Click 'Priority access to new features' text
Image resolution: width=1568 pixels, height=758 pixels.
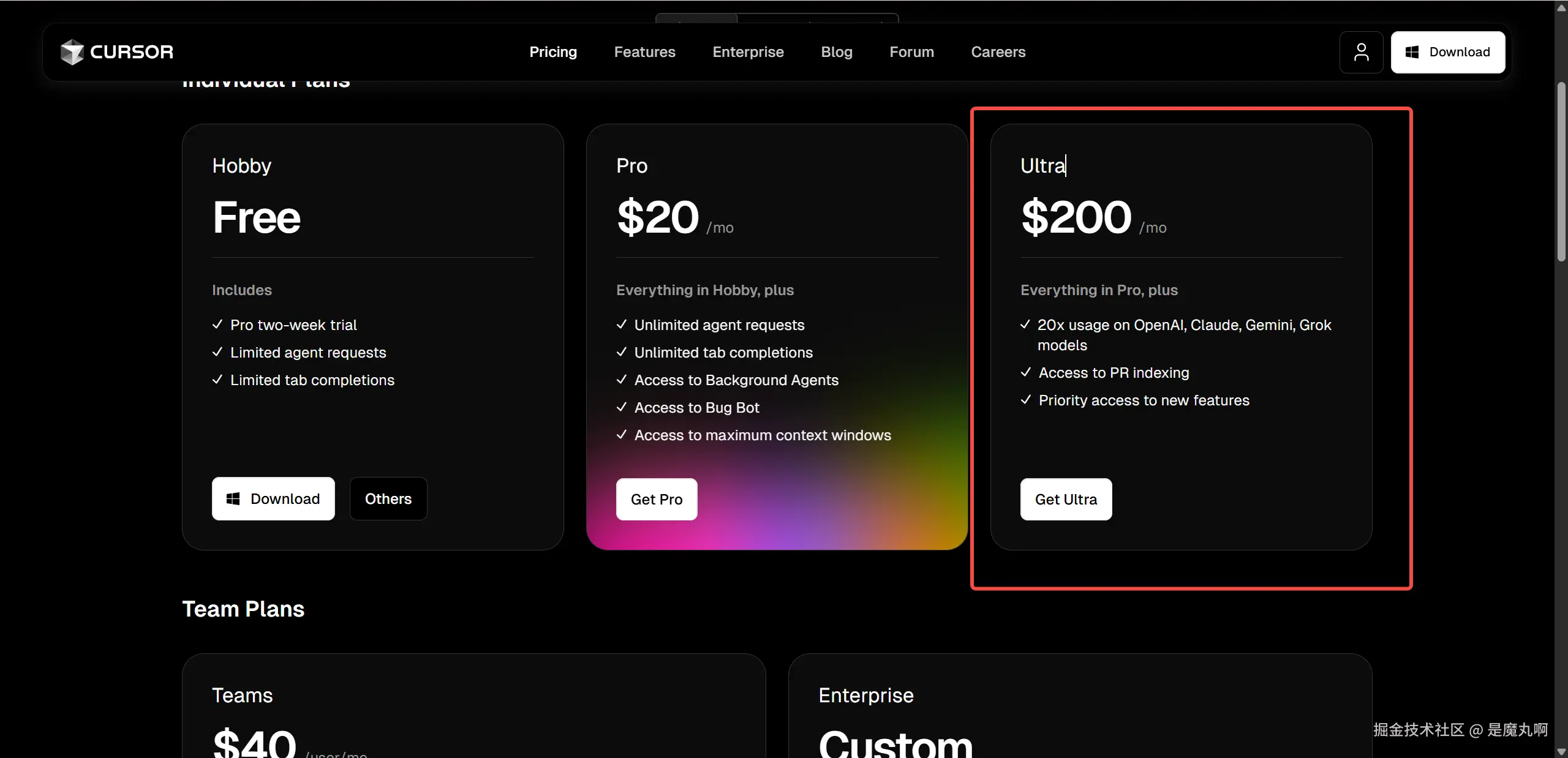(1144, 400)
